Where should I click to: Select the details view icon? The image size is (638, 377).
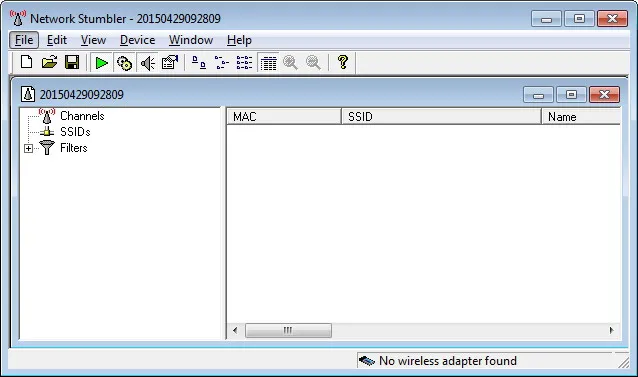[x=268, y=63]
